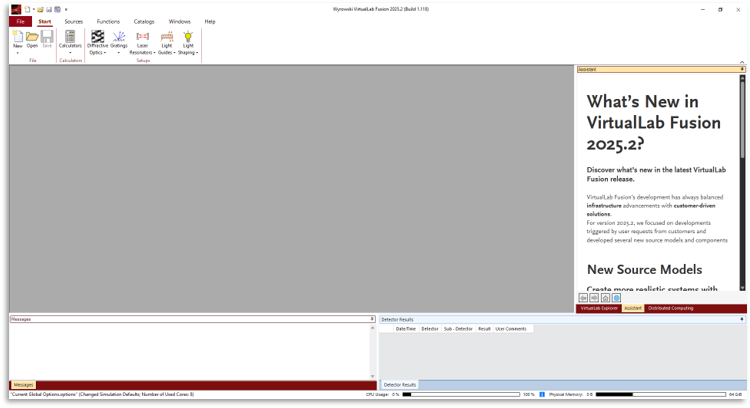Viewport: 750px width, 408px height.
Task: Switch to the Catalogs ribbon tab
Action: click(x=144, y=21)
